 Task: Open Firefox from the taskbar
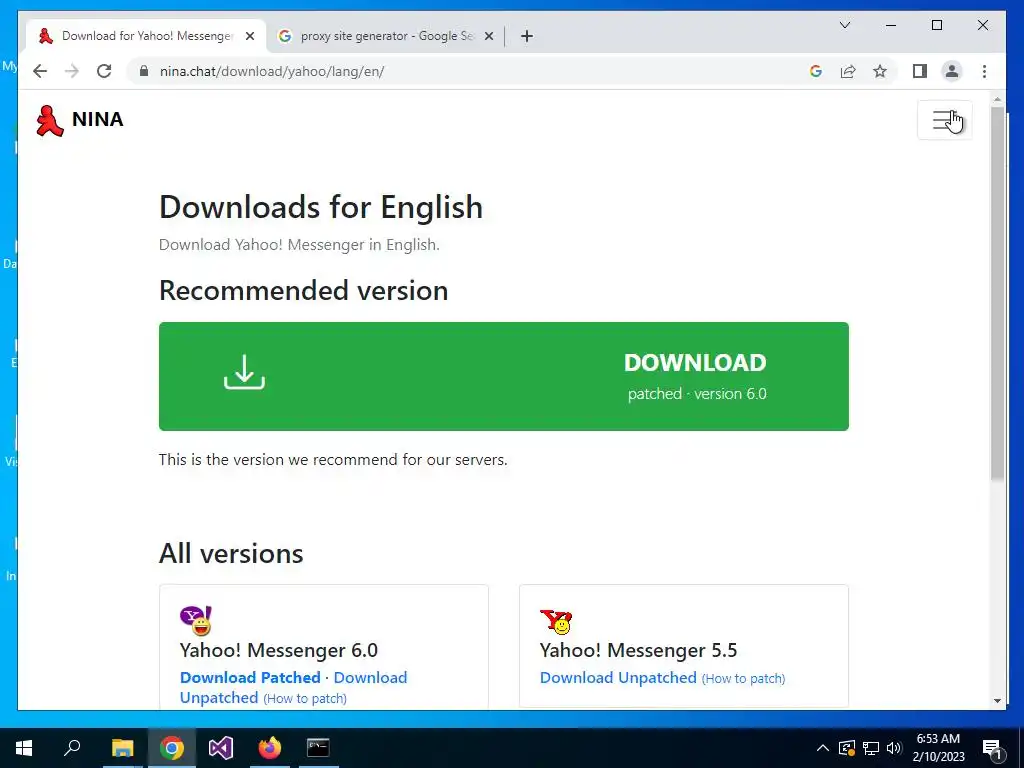point(270,748)
